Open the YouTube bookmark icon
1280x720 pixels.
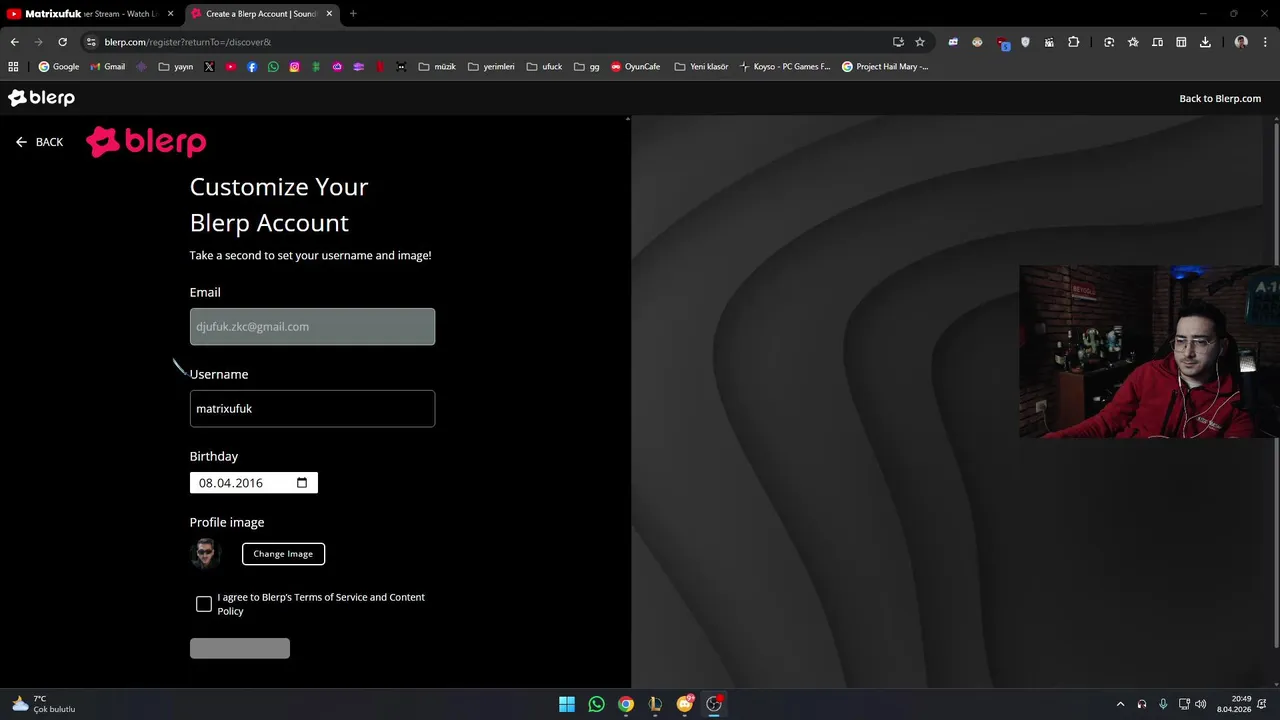pyautogui.click(x=231, y=67)
